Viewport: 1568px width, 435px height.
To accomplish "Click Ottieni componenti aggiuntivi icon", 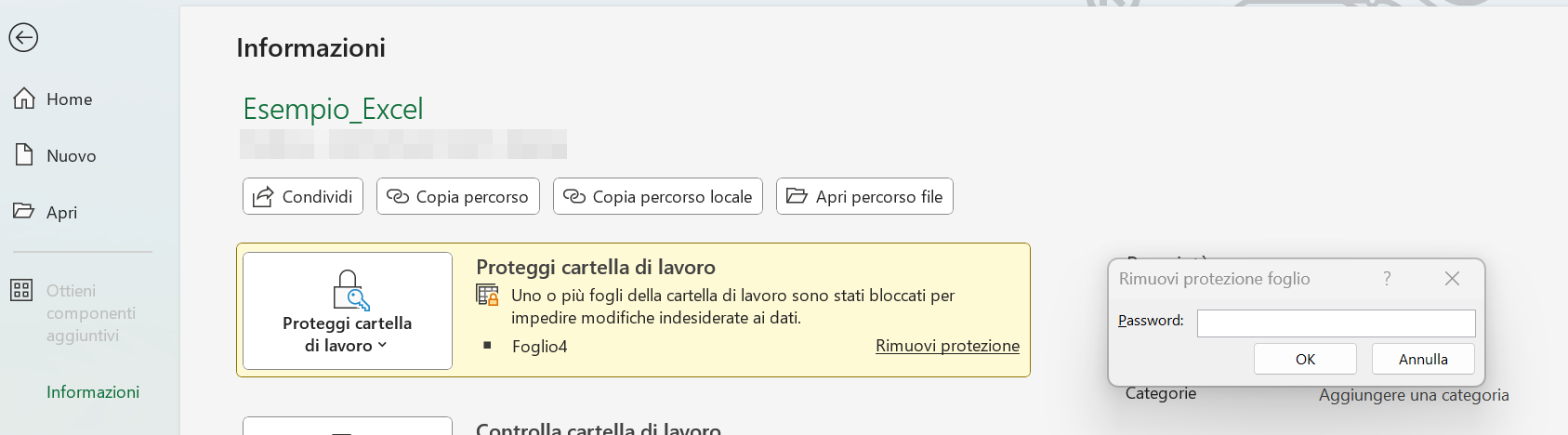I will (x=21, y=290).
